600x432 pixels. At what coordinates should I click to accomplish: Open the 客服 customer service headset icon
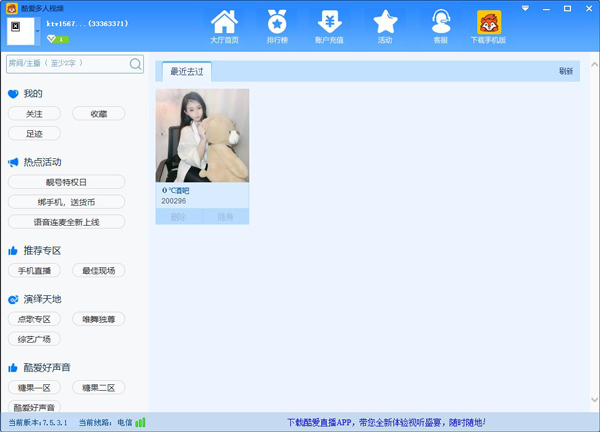coord(440,22)
